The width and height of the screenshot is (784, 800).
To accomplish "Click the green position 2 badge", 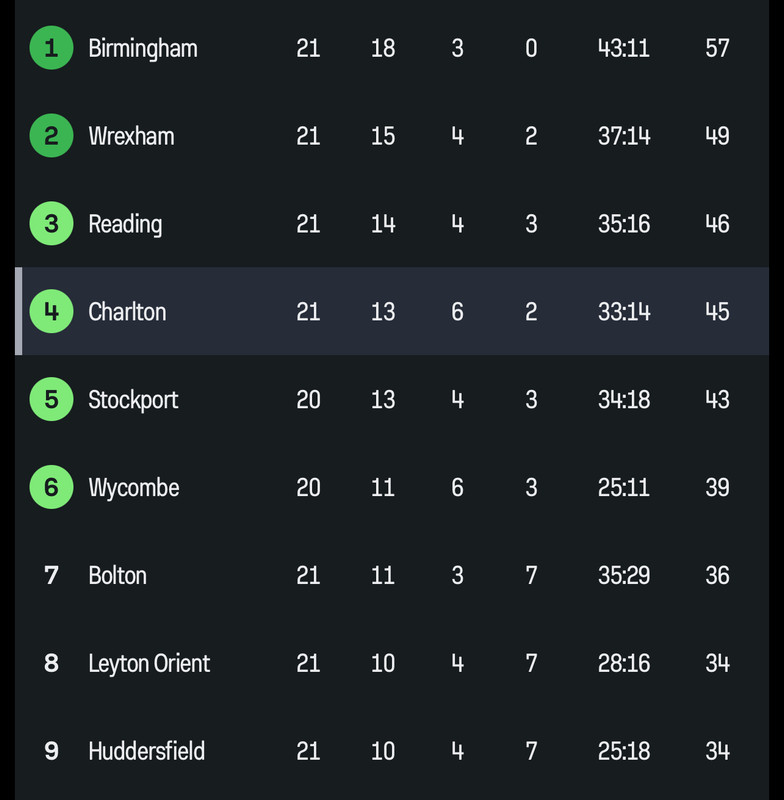I will (x=51, y=136).
